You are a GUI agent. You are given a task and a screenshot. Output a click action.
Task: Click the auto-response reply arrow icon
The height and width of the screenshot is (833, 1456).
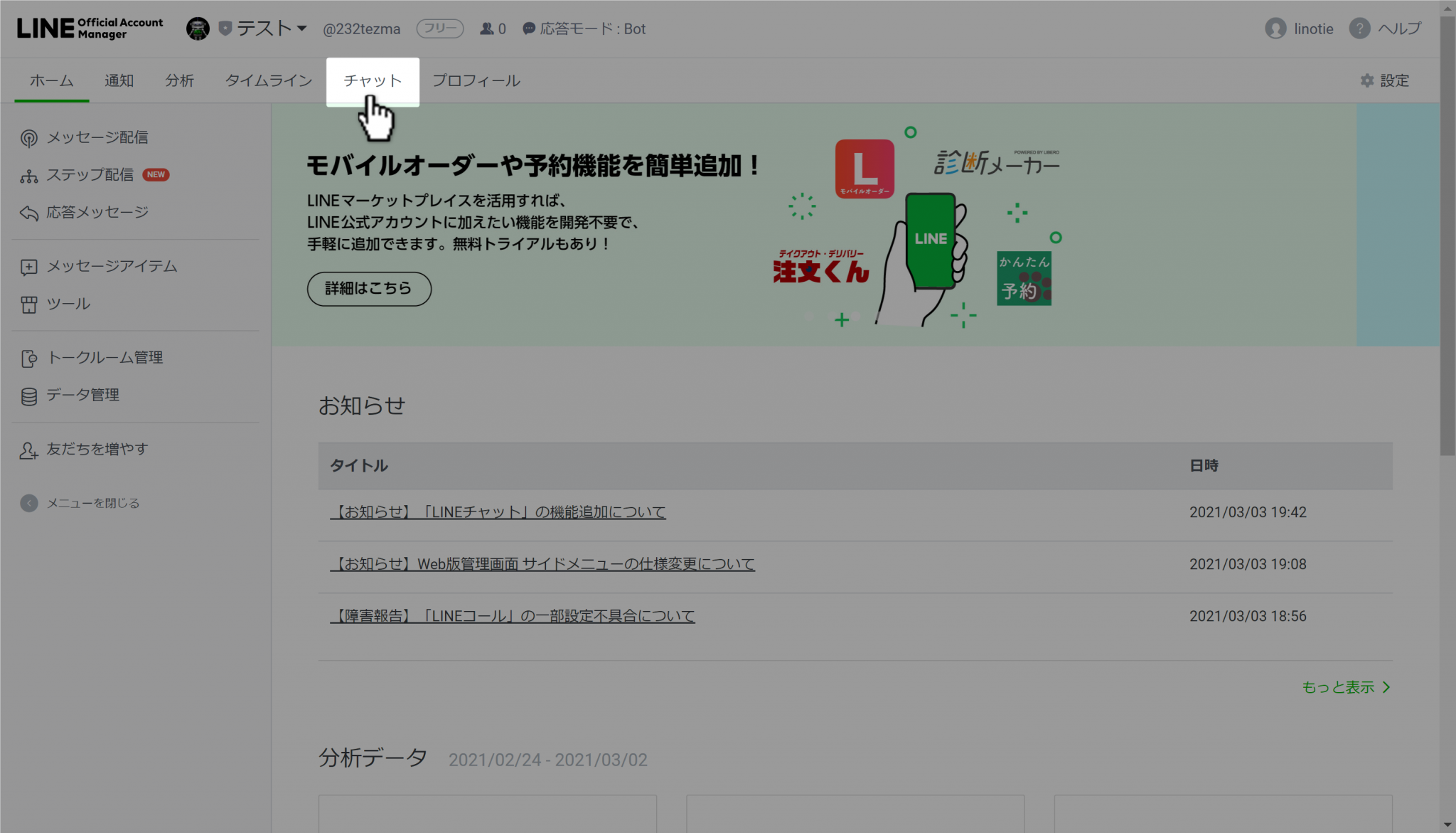(x=28, y=213)
